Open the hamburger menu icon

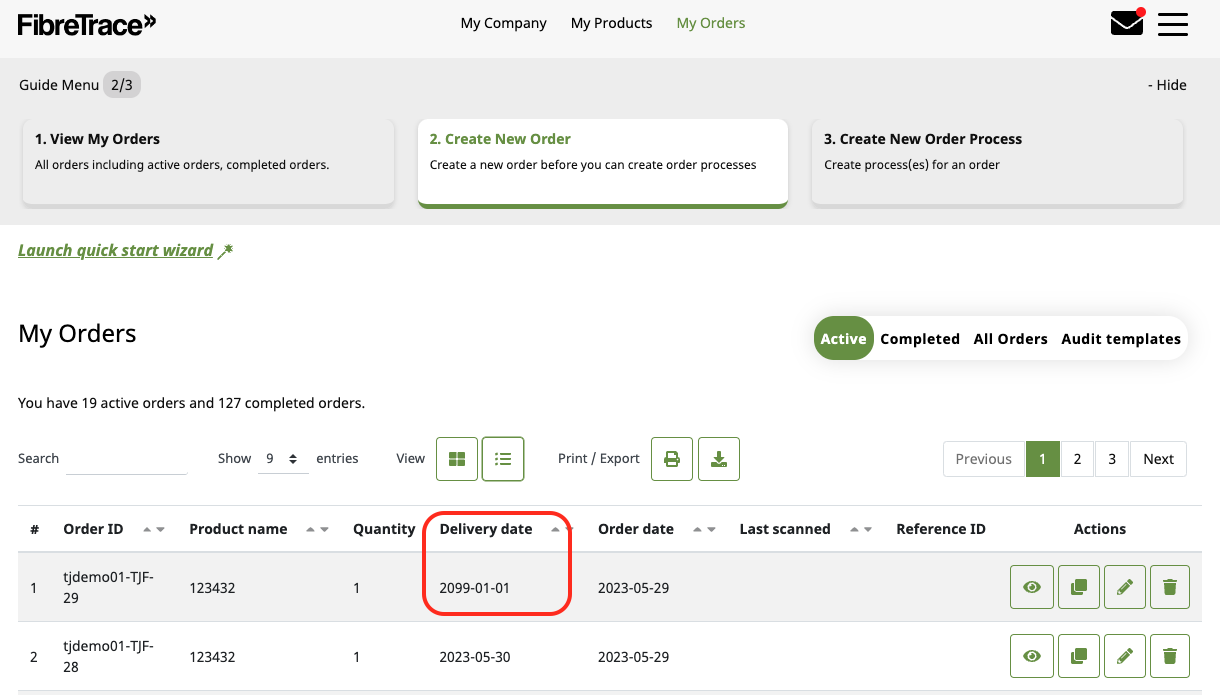coord(1173,24)
